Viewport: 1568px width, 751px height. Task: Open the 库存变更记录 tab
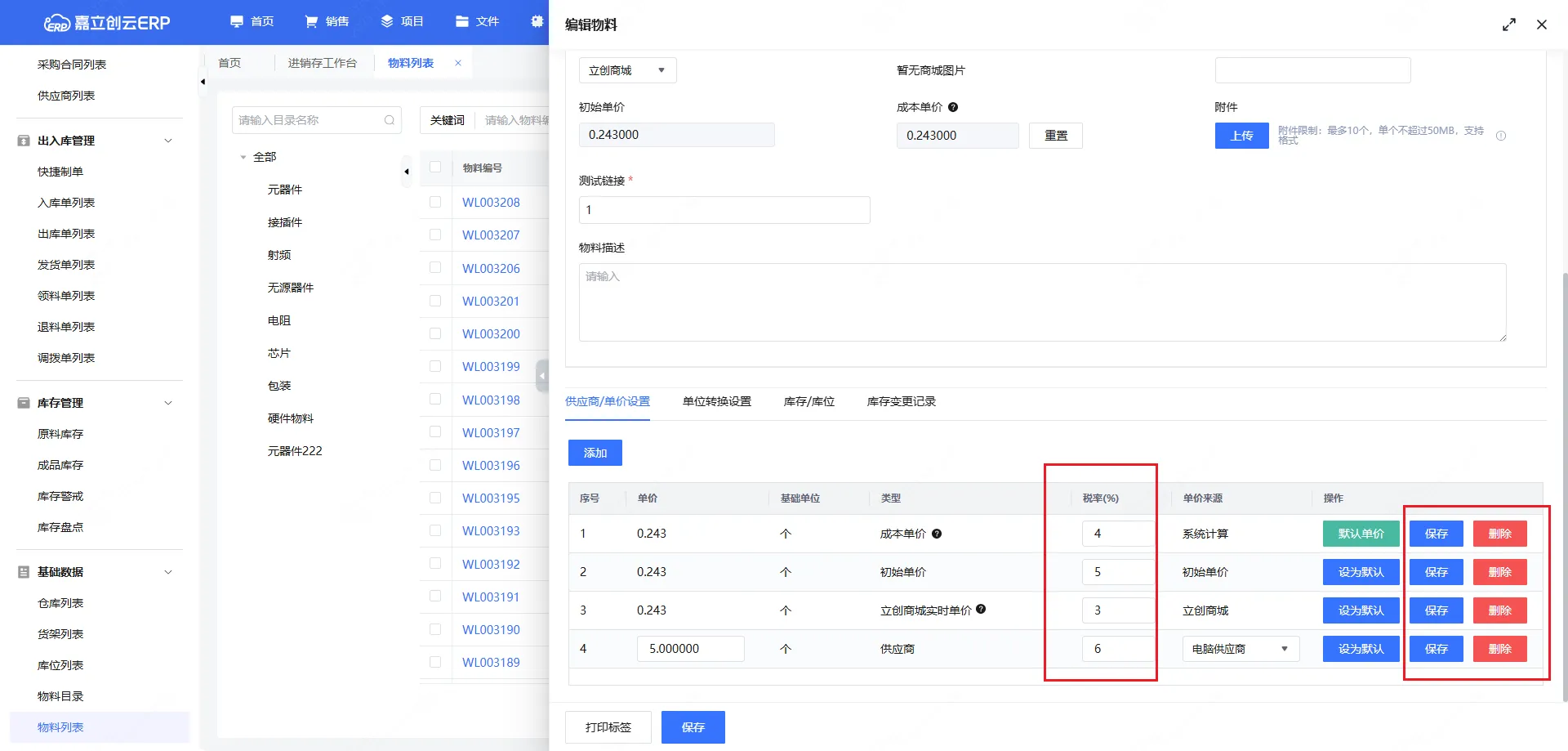(901, 401)
